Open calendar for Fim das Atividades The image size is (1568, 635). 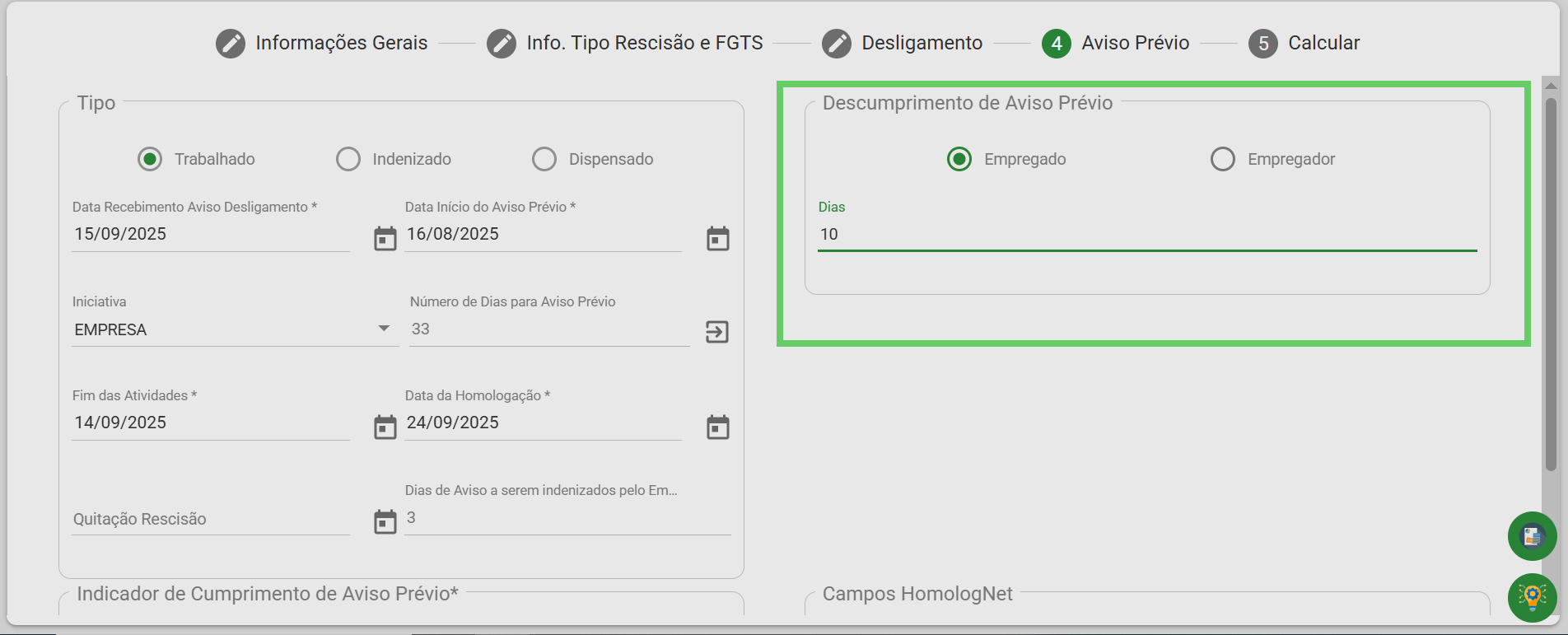pos(385,427)
